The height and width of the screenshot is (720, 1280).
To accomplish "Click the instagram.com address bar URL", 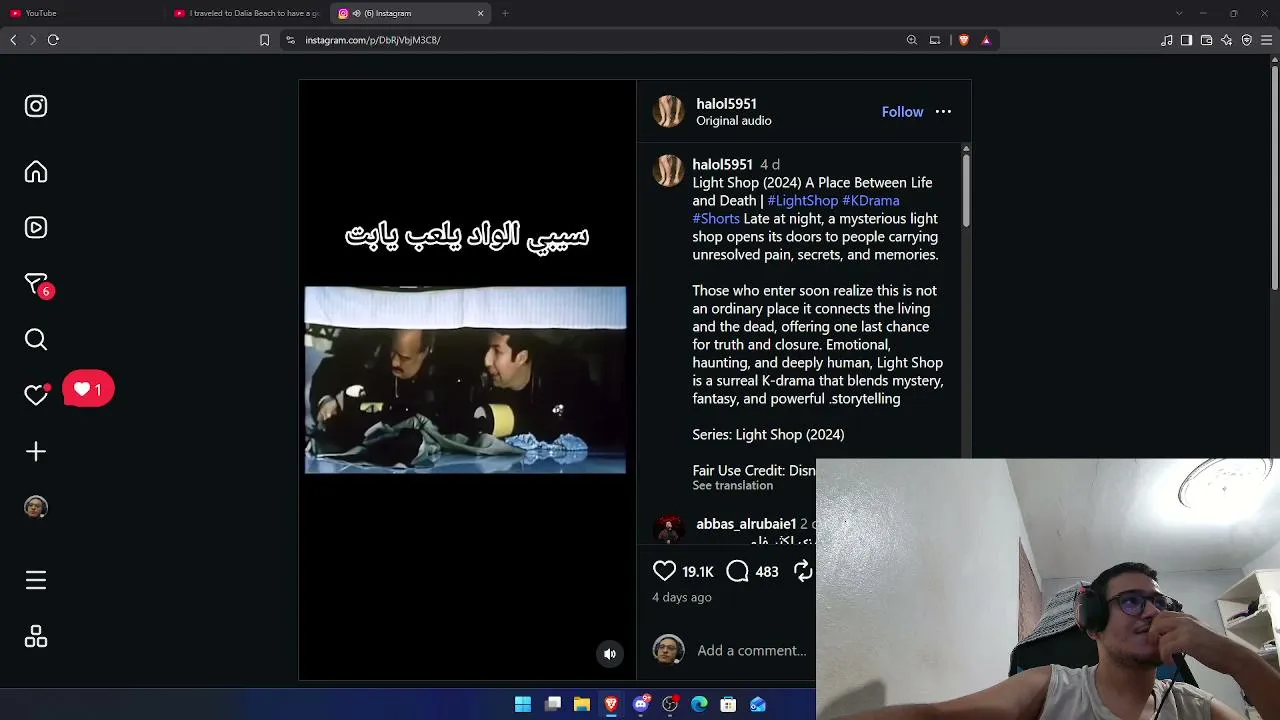I will coord(373,40).
